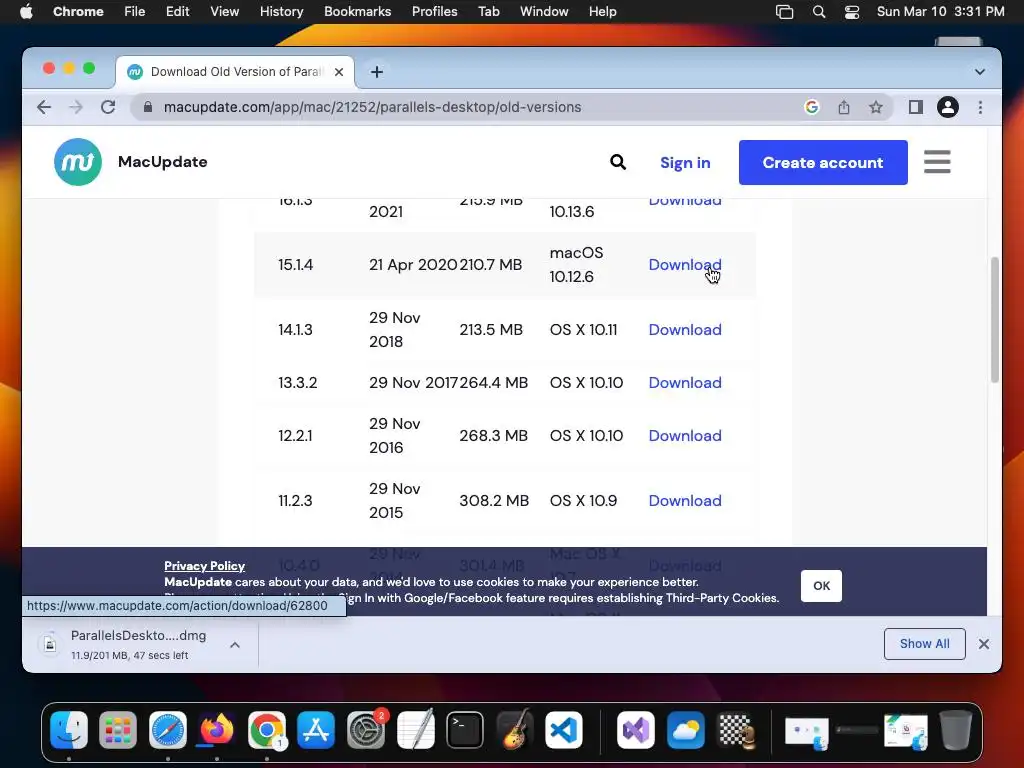The height and width of the screenshot is (768, 1024).
Task: Open Trash from the dock
Action: pos(955,729)
